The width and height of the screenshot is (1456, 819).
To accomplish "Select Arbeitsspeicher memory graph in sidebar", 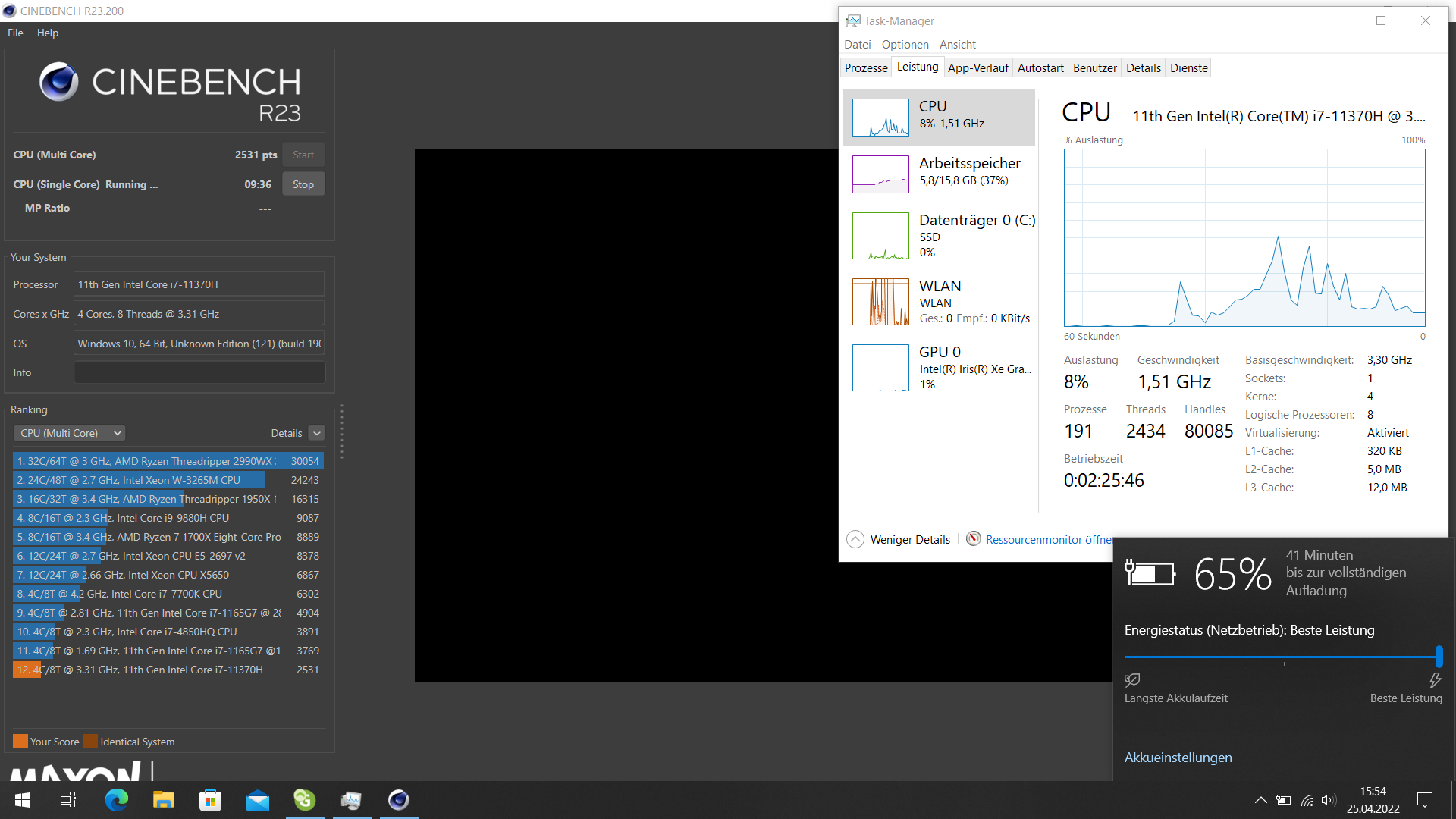I will 880,174.
